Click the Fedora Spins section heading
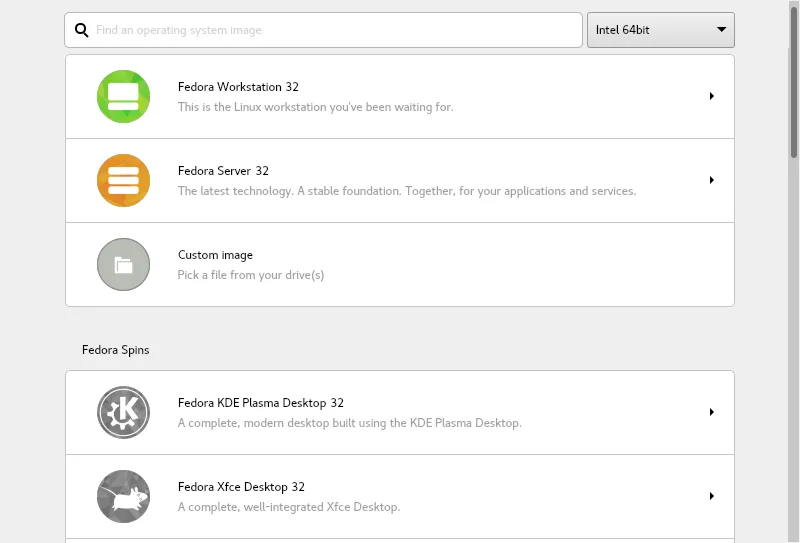800x543 pixels. (115, 350)
